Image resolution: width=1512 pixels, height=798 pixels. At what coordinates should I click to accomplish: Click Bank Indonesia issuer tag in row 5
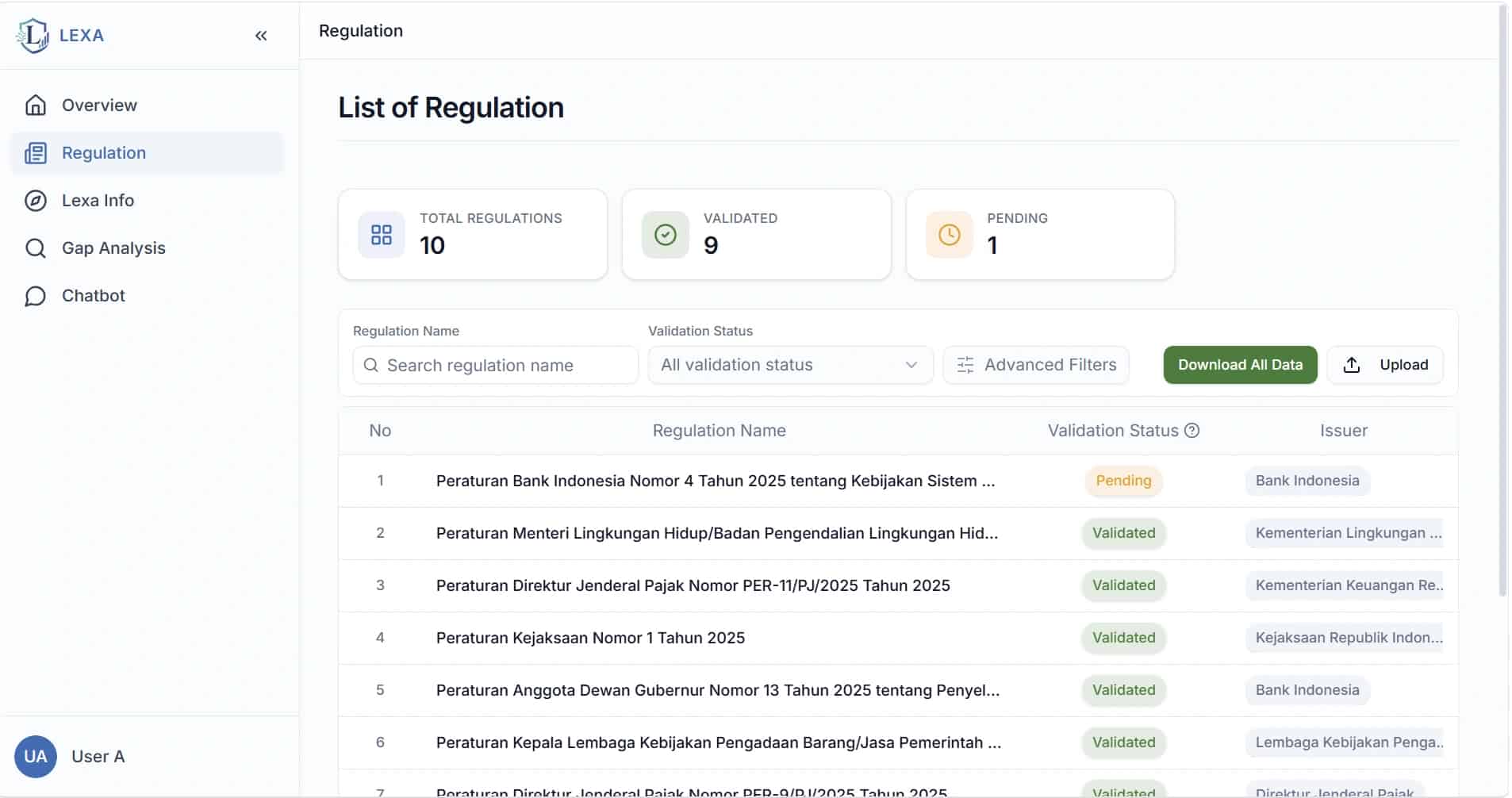coord(1307,690)
